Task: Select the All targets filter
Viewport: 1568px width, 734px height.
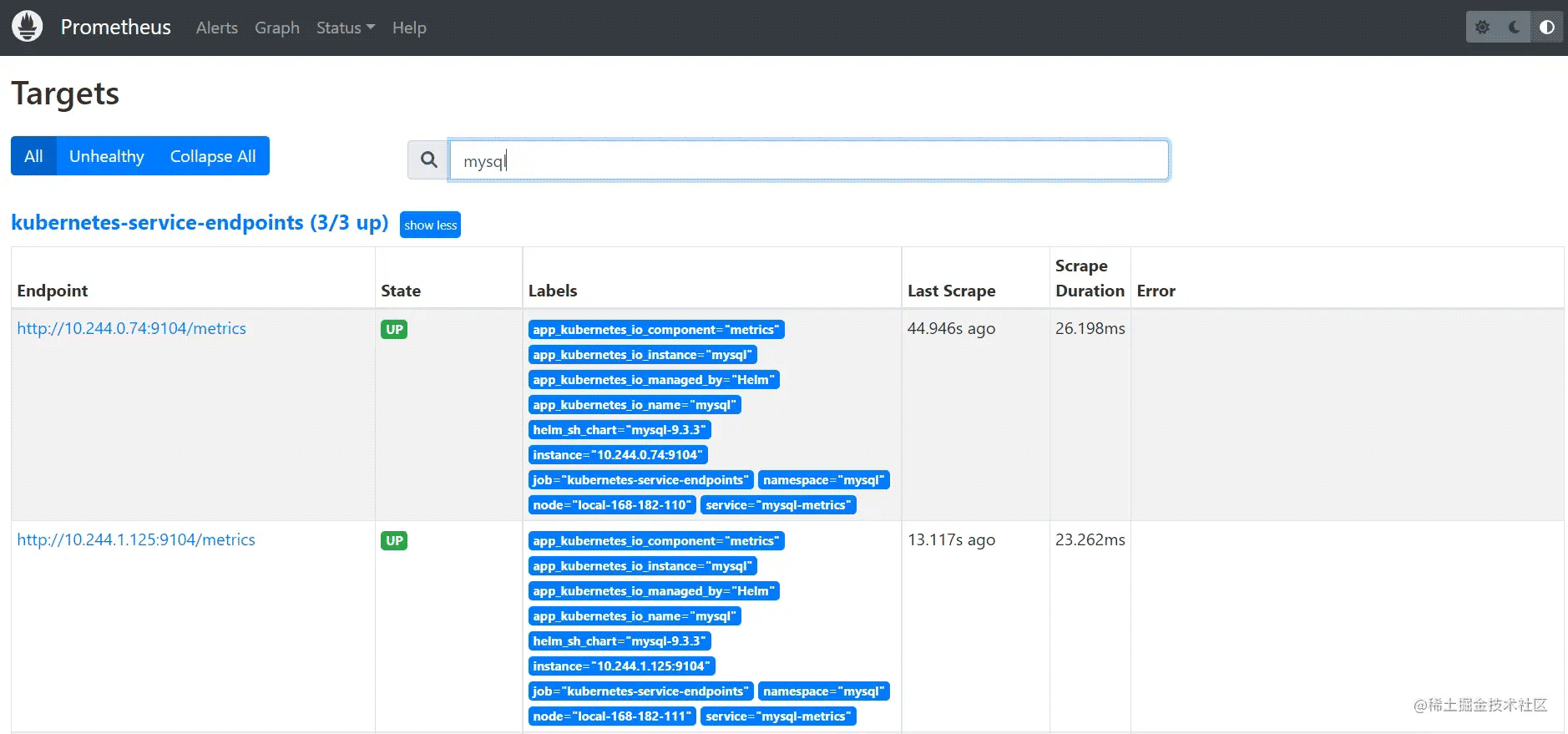Action: [x=33, y=156]
